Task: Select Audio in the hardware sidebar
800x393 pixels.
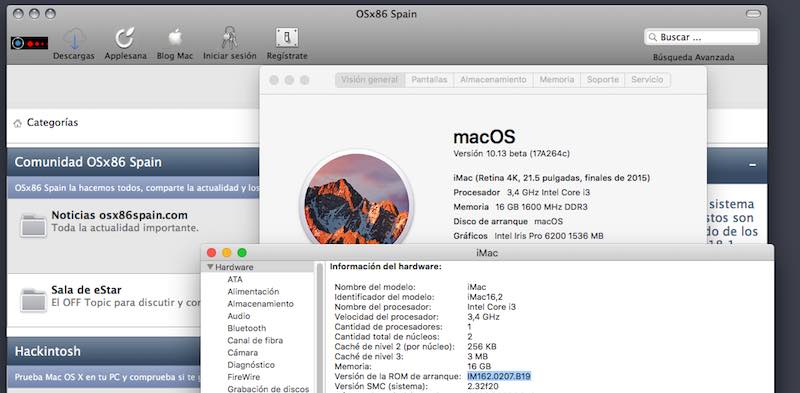Action: click(239, 316)
